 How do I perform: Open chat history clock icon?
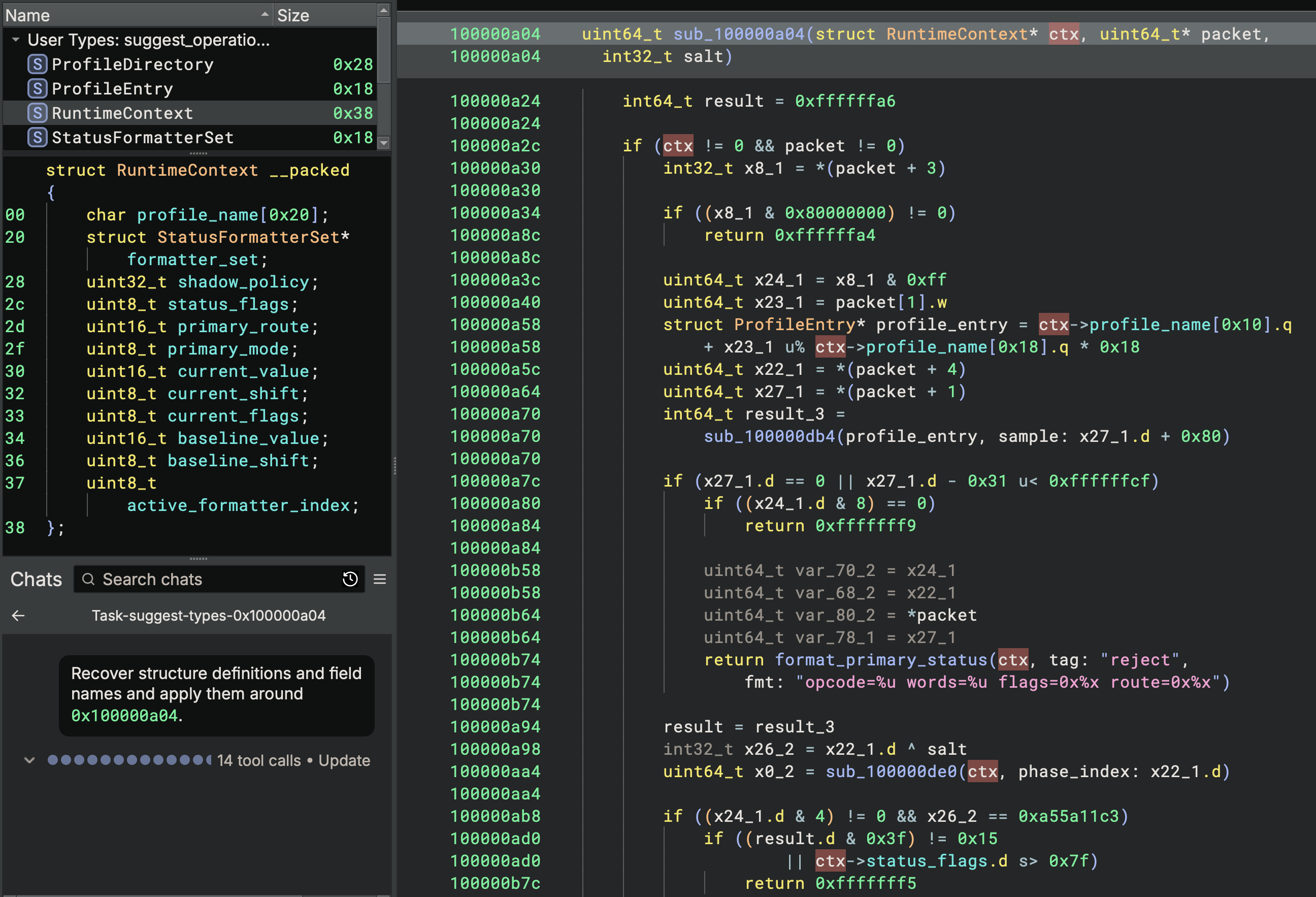tap(350, 579)
